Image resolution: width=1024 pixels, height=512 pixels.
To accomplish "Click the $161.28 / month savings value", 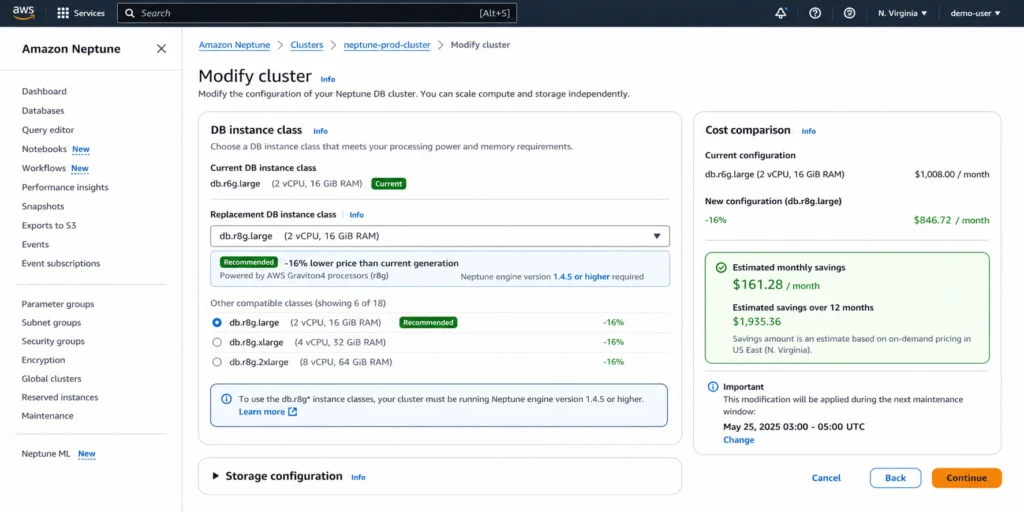I will click(x=776, y=285).
